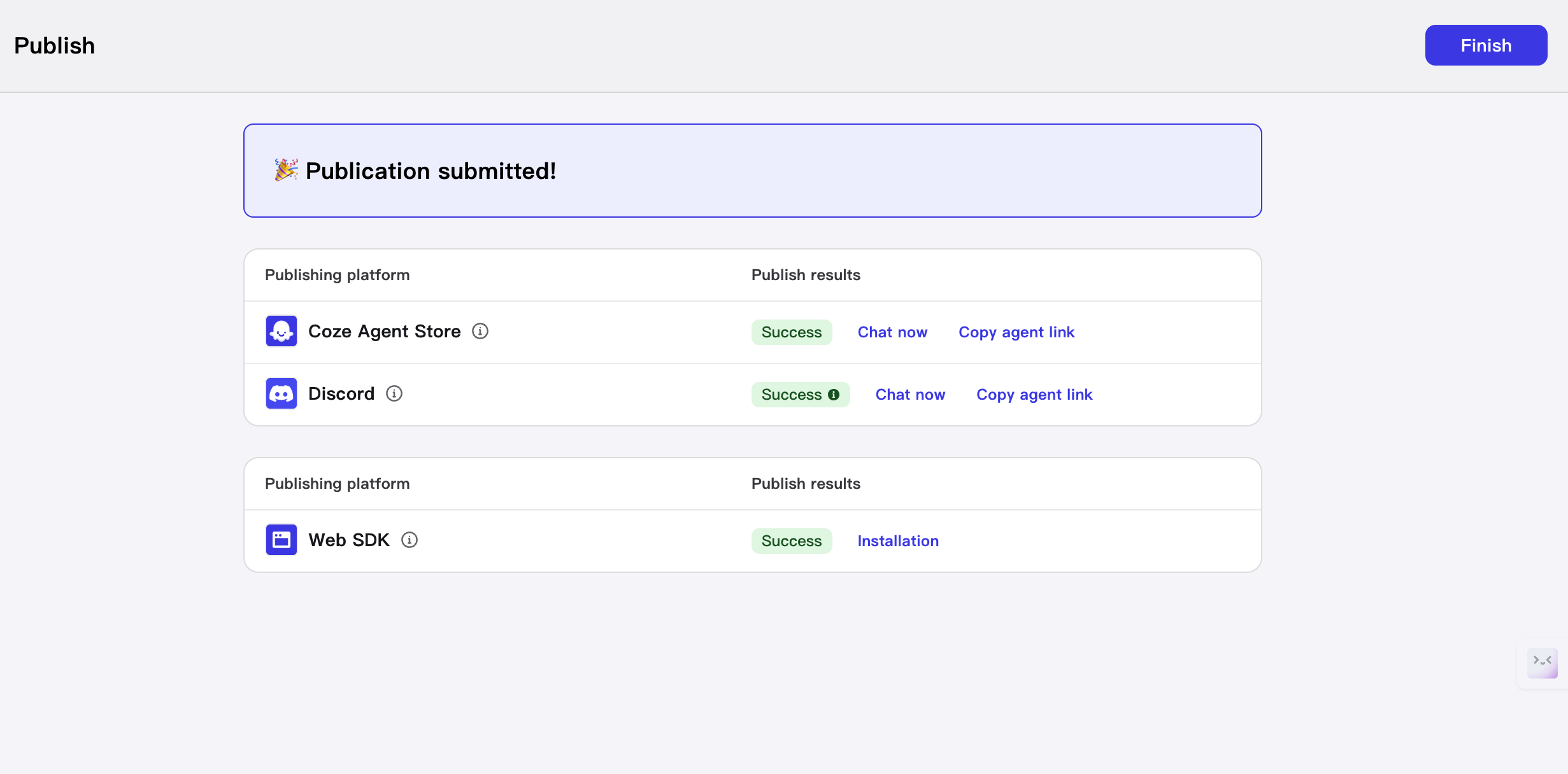
Task: Copy agent link for Coze Agent Store
Action: tap(1016, 332)
